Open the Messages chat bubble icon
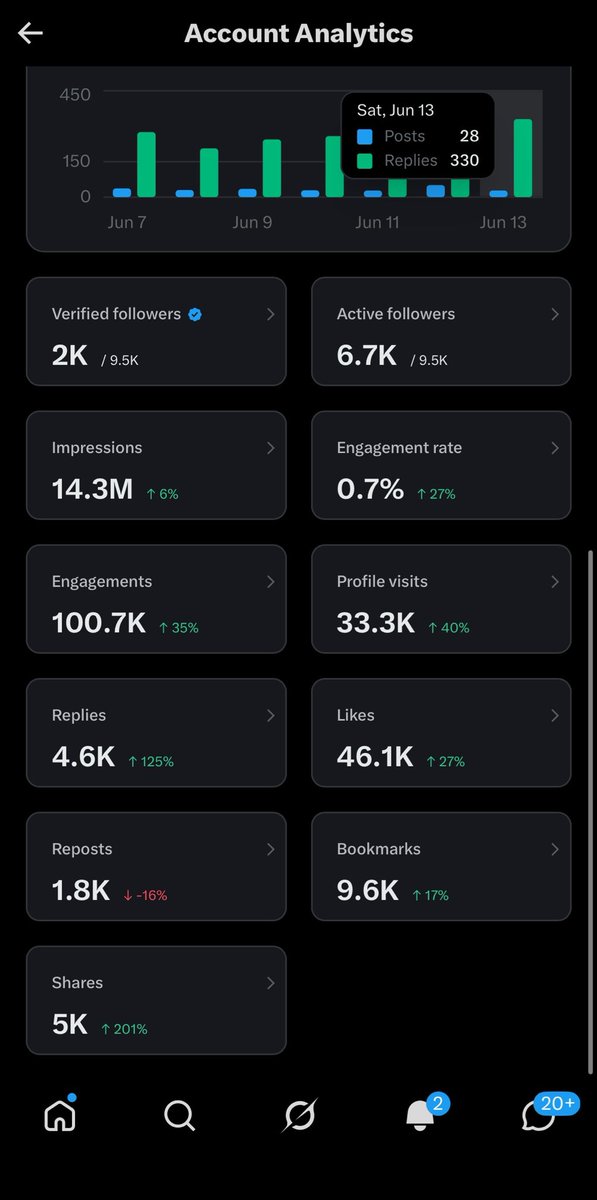Image resolution: width=597 pixels, height=1200 pixels. pos(538,1116)
